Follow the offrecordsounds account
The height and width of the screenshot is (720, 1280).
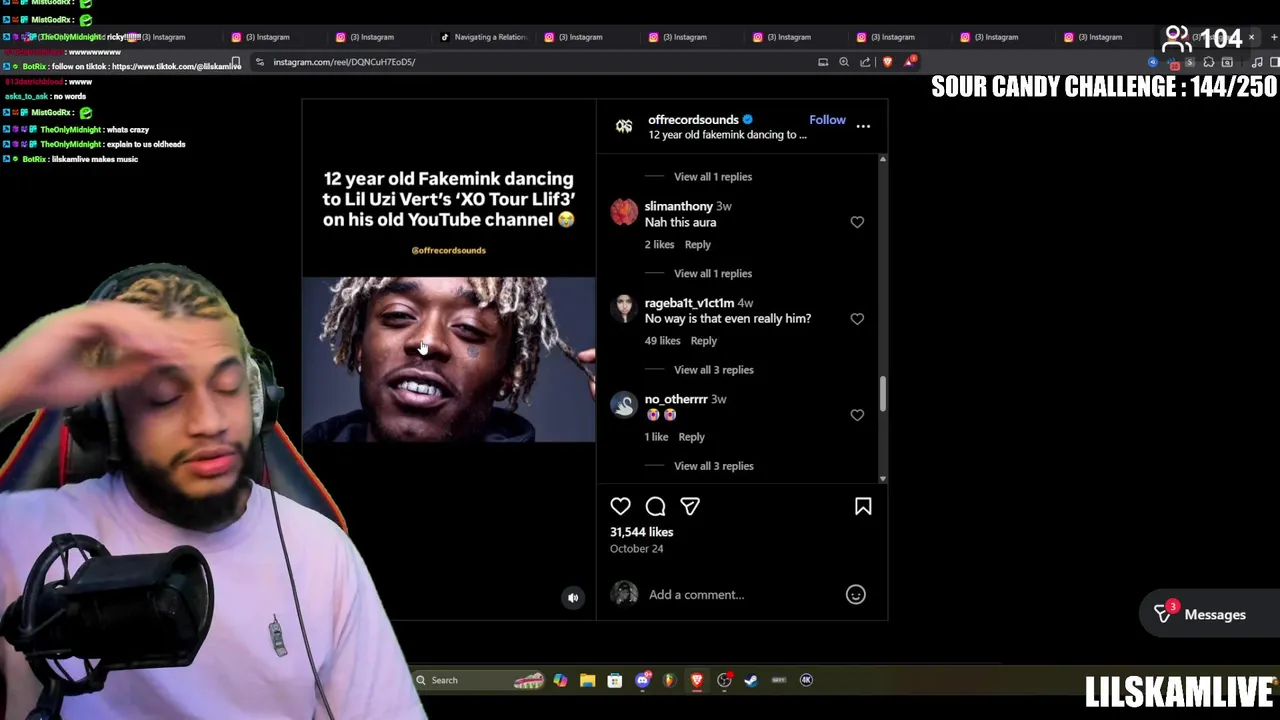pyautogui.click(x=827, y=120)
